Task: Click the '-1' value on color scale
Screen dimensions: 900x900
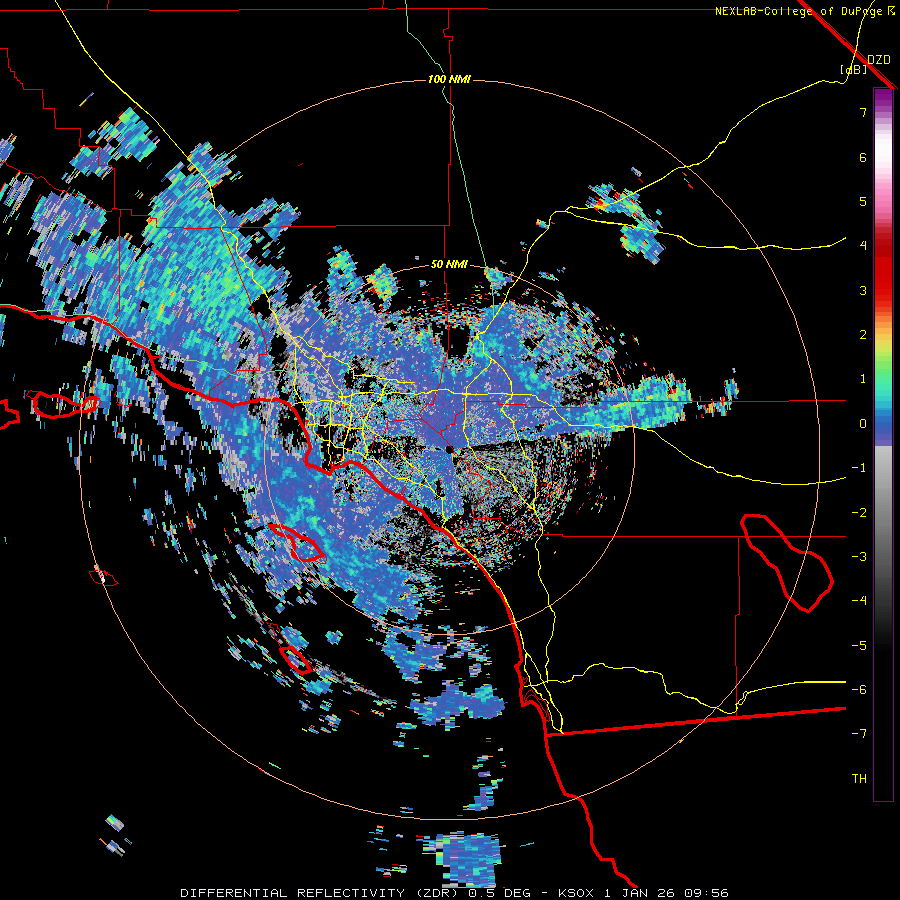Action: point(859,468)
